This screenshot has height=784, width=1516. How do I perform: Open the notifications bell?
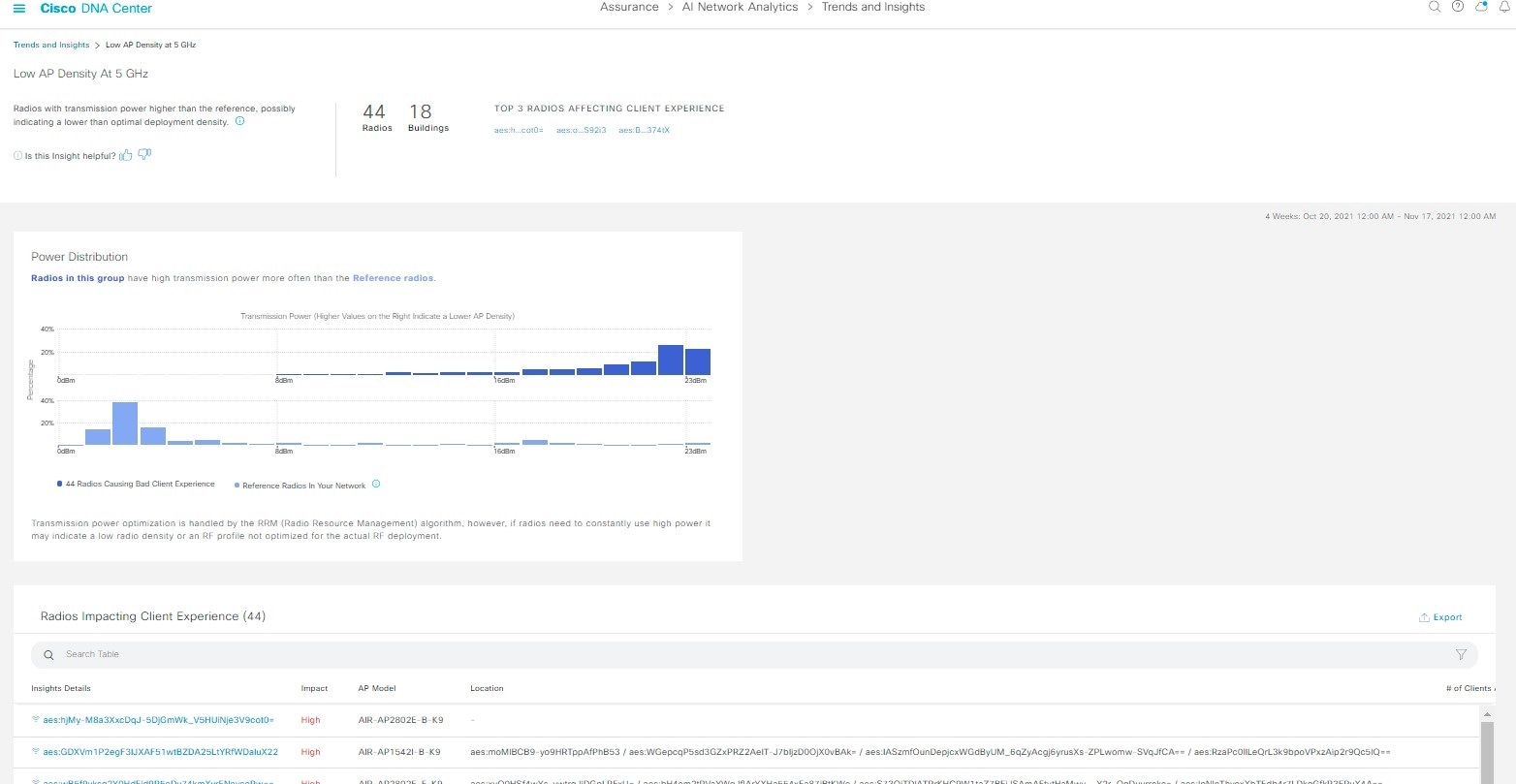1504,7
